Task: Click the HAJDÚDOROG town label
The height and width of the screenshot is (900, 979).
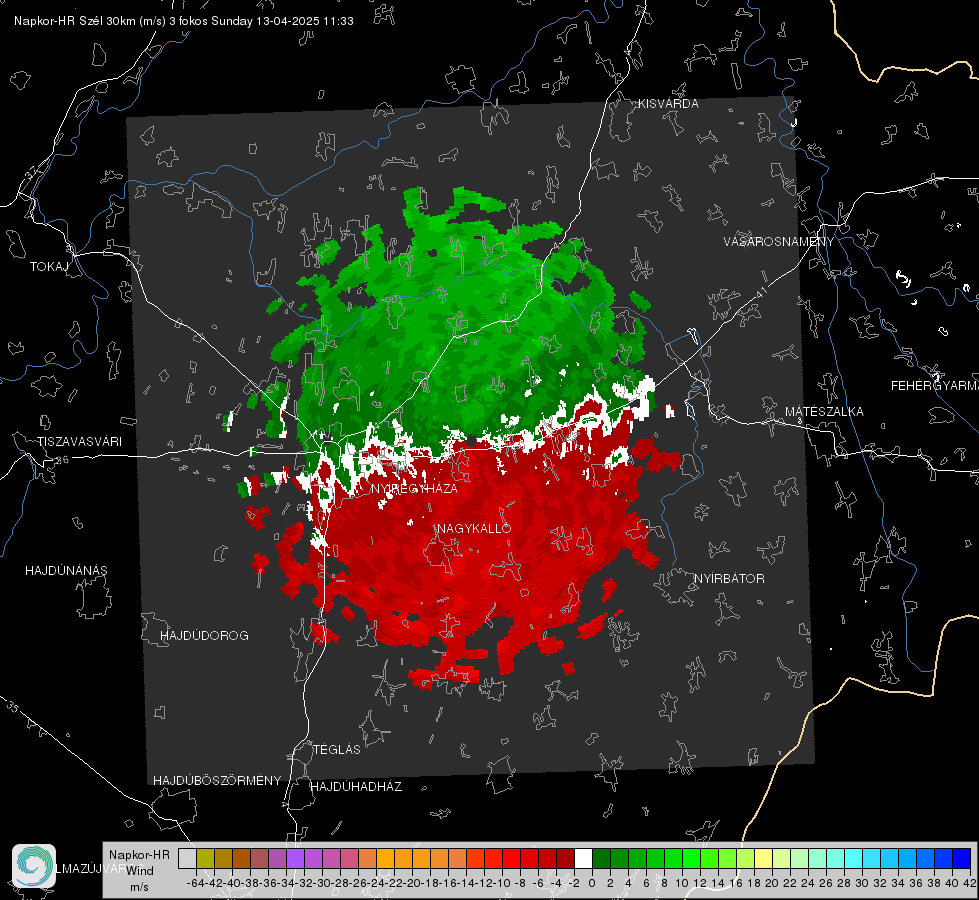Action: tap(204, 635)
